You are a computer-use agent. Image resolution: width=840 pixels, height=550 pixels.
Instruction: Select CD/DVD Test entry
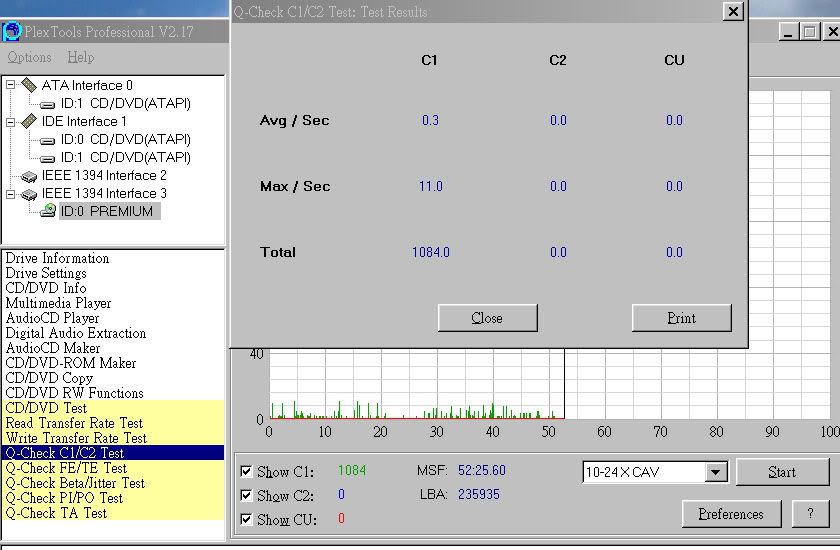click(x=113, y=408)
